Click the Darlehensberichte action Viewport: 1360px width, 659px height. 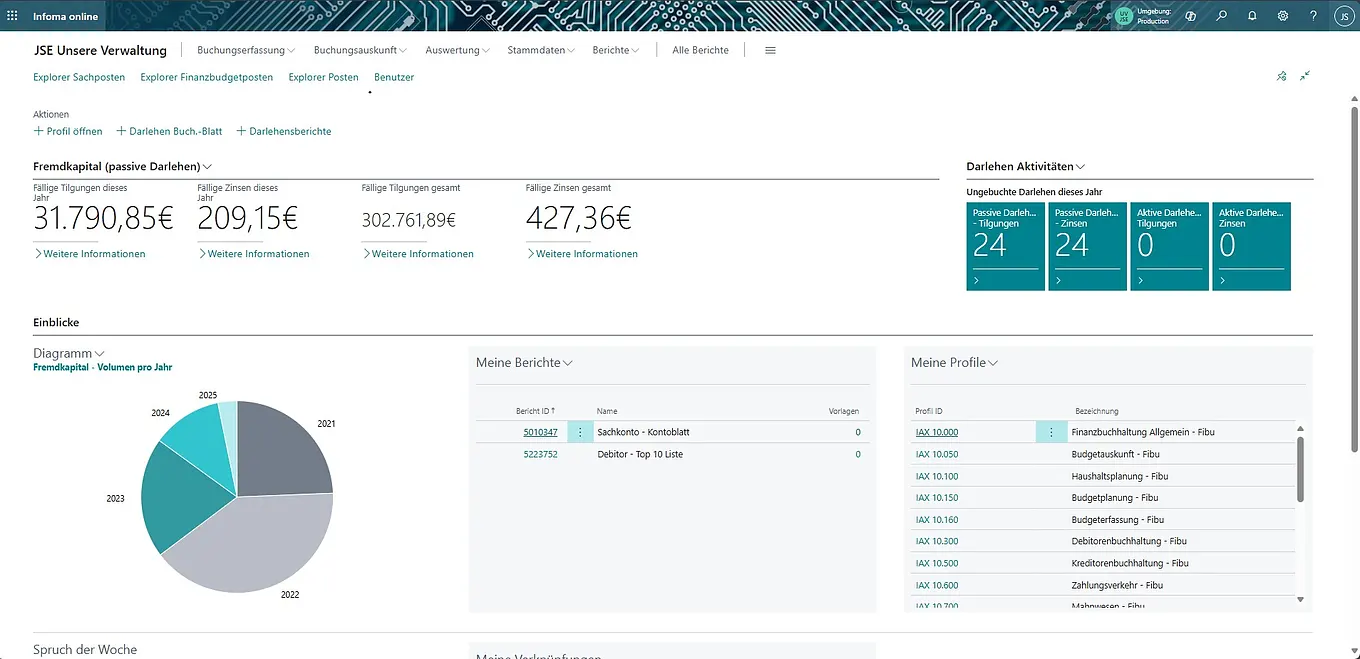tap(284, 131)
